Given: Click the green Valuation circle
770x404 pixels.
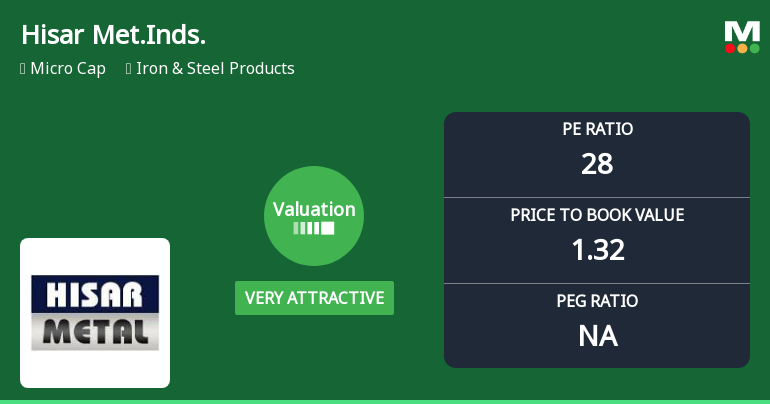Looking at the screenshot, I should coord(314,216).
